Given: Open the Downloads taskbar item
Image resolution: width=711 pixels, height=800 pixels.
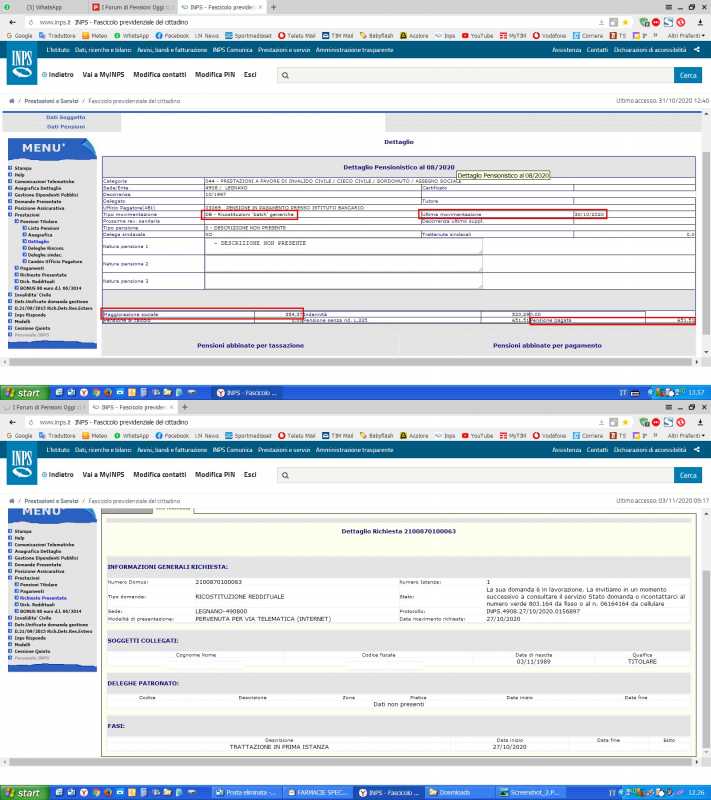Looking at the screenshot, I should click(x=461, y=792).
